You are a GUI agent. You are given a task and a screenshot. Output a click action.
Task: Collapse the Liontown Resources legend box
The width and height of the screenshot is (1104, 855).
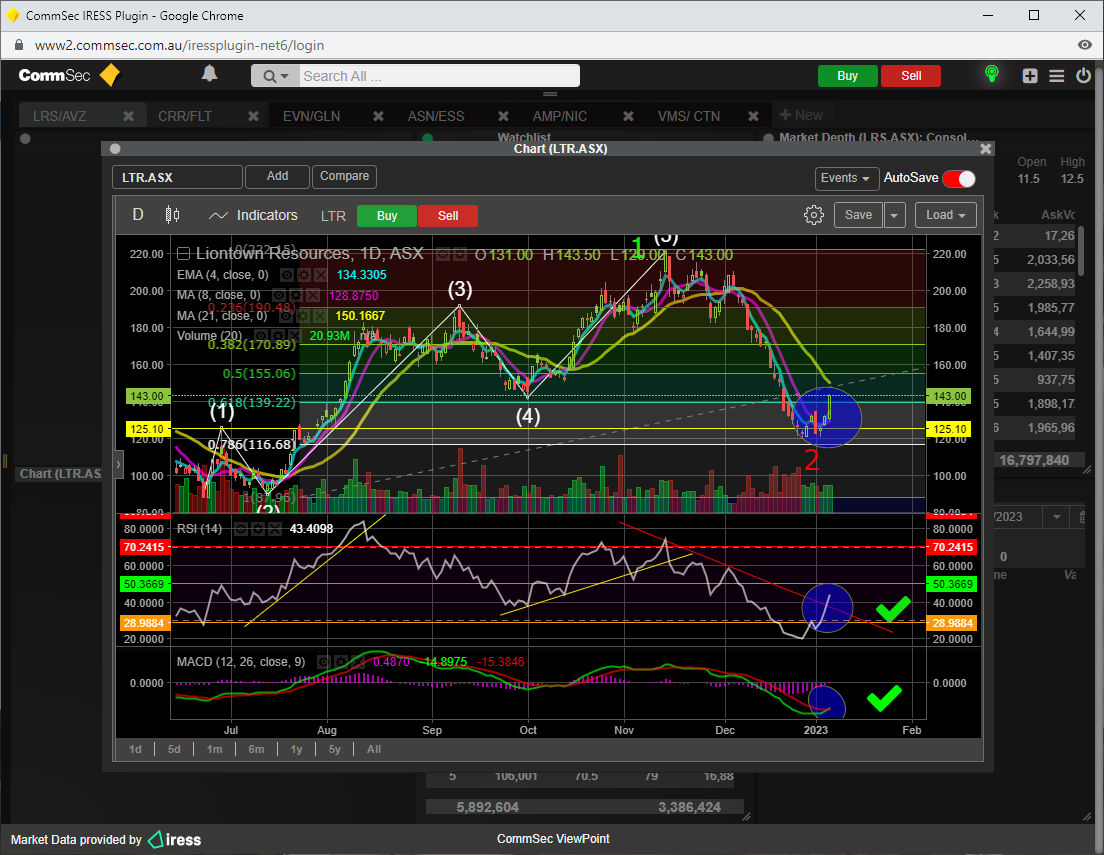coord(183,254)
